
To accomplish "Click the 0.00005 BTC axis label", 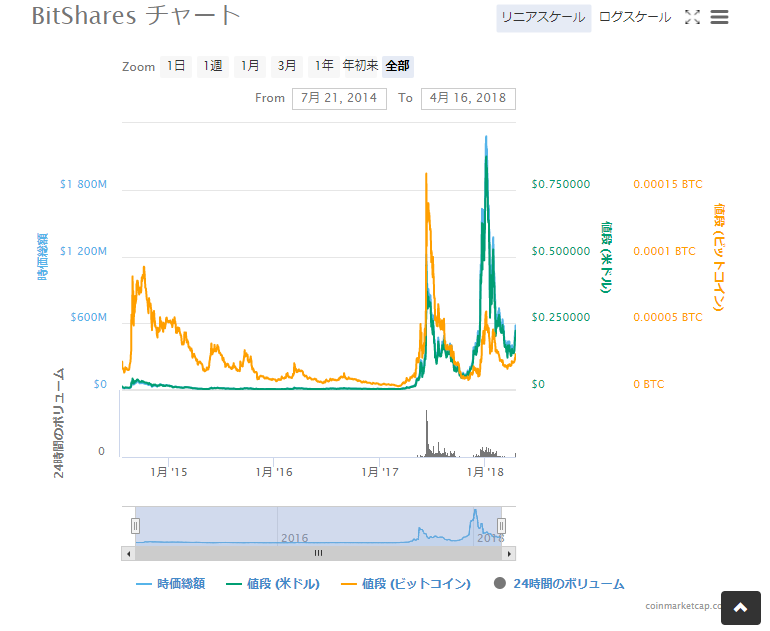I will pos(668,317).
